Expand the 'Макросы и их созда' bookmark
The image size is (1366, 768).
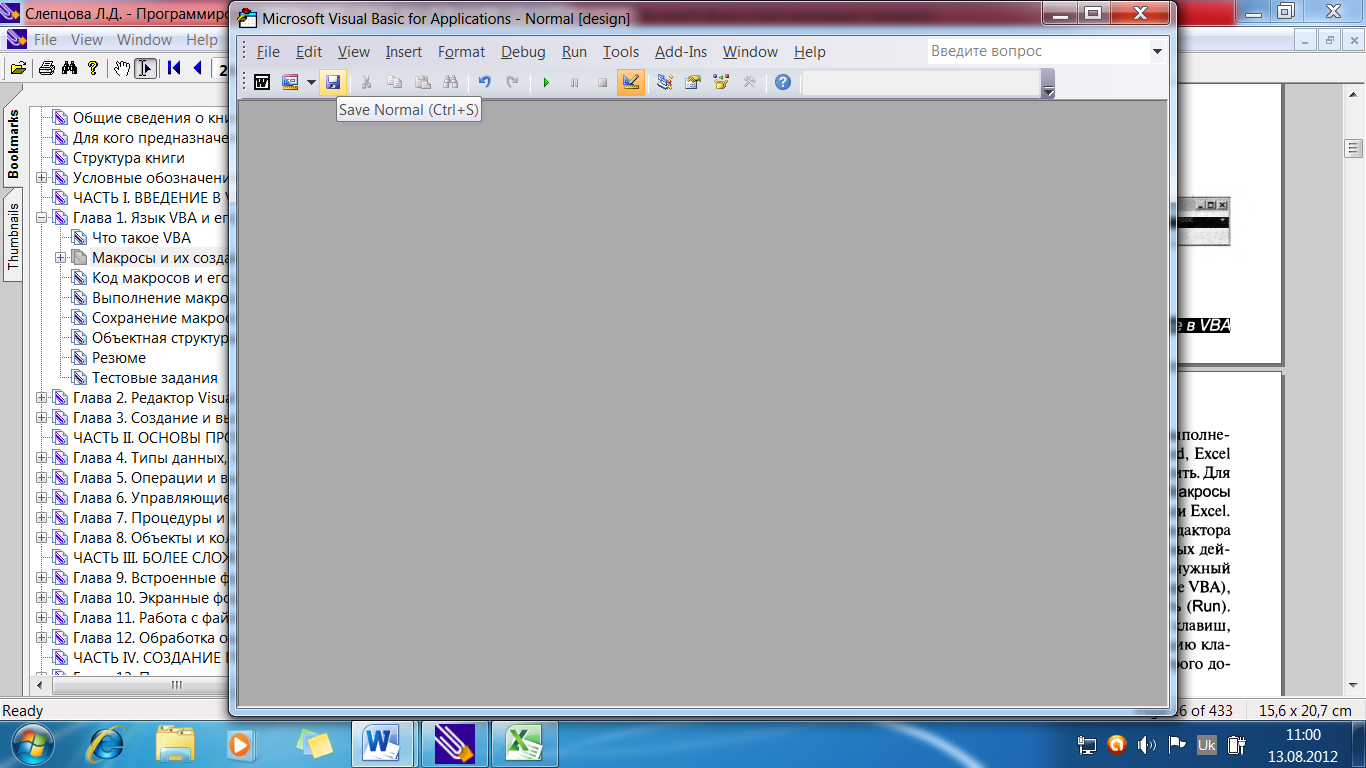(61, 258)
